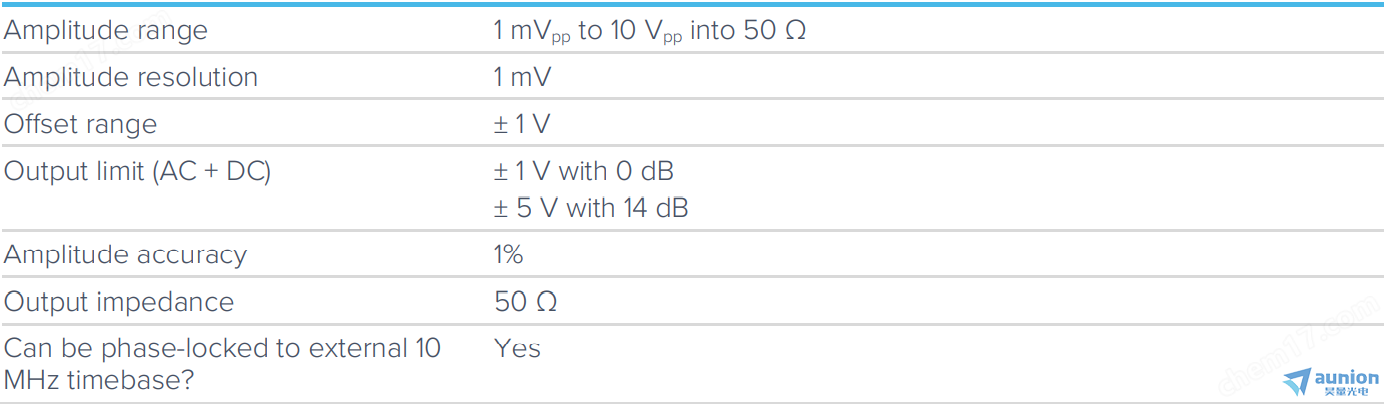This screenshot has height=407, width=1391.
Task: Click the 1% accuracy value
Action: coord(508,255)
